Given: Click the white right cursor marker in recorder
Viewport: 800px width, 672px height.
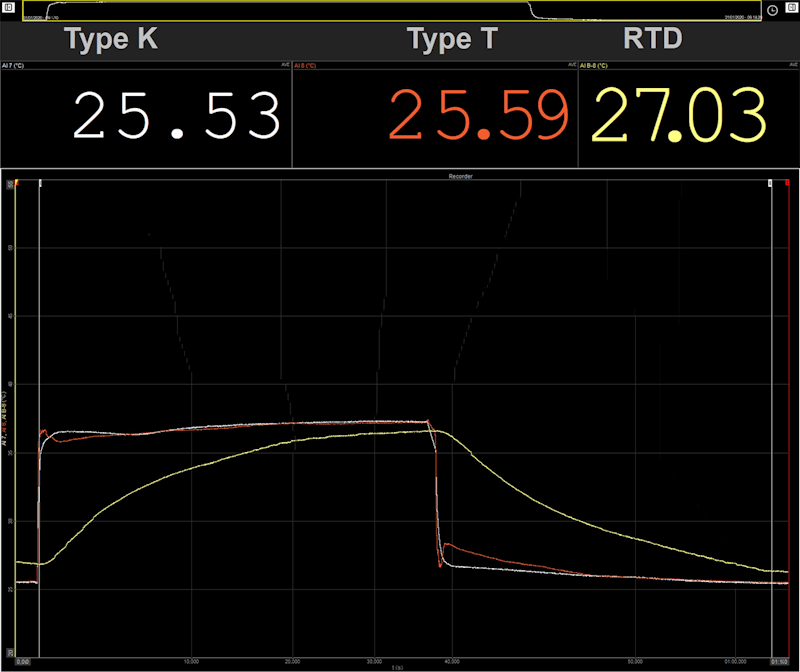Looking at the screenshot, I should (x=770, y=183).
